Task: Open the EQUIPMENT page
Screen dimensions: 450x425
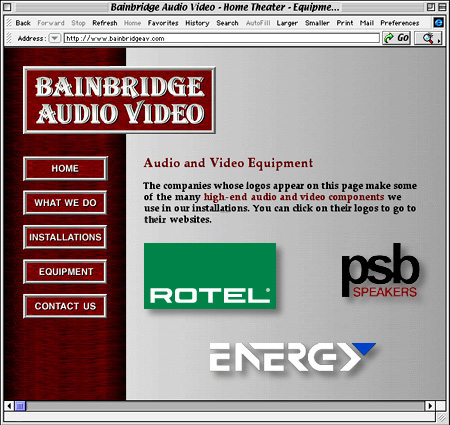Action: 65,272
